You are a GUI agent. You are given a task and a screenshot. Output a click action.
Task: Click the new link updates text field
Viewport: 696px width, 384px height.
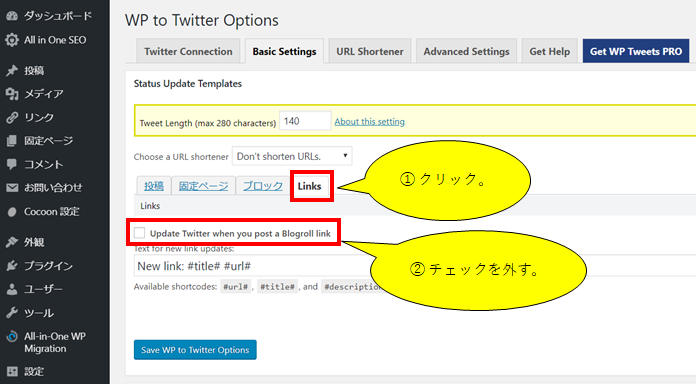415,266
